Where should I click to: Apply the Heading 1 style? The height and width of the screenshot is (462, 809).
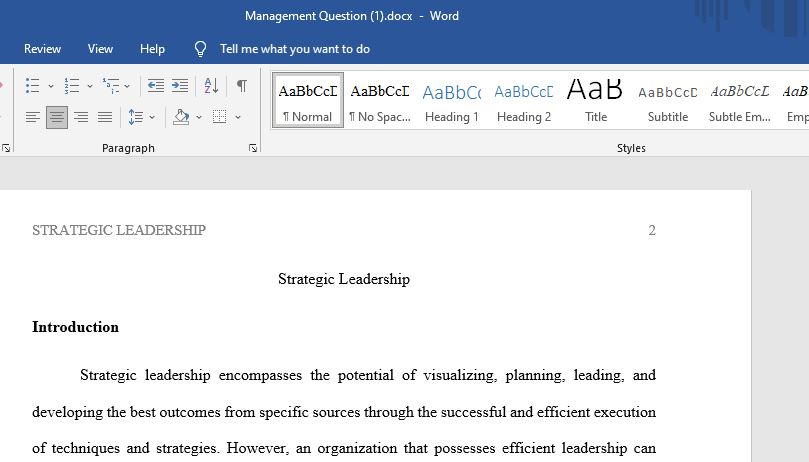(451, 101)
